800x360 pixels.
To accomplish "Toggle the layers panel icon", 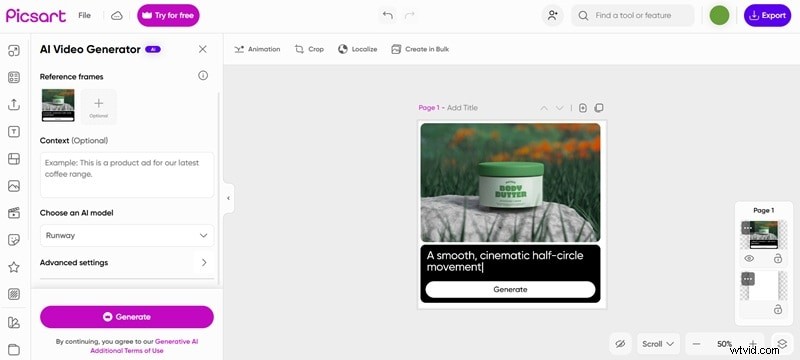I will coord(782,344).
